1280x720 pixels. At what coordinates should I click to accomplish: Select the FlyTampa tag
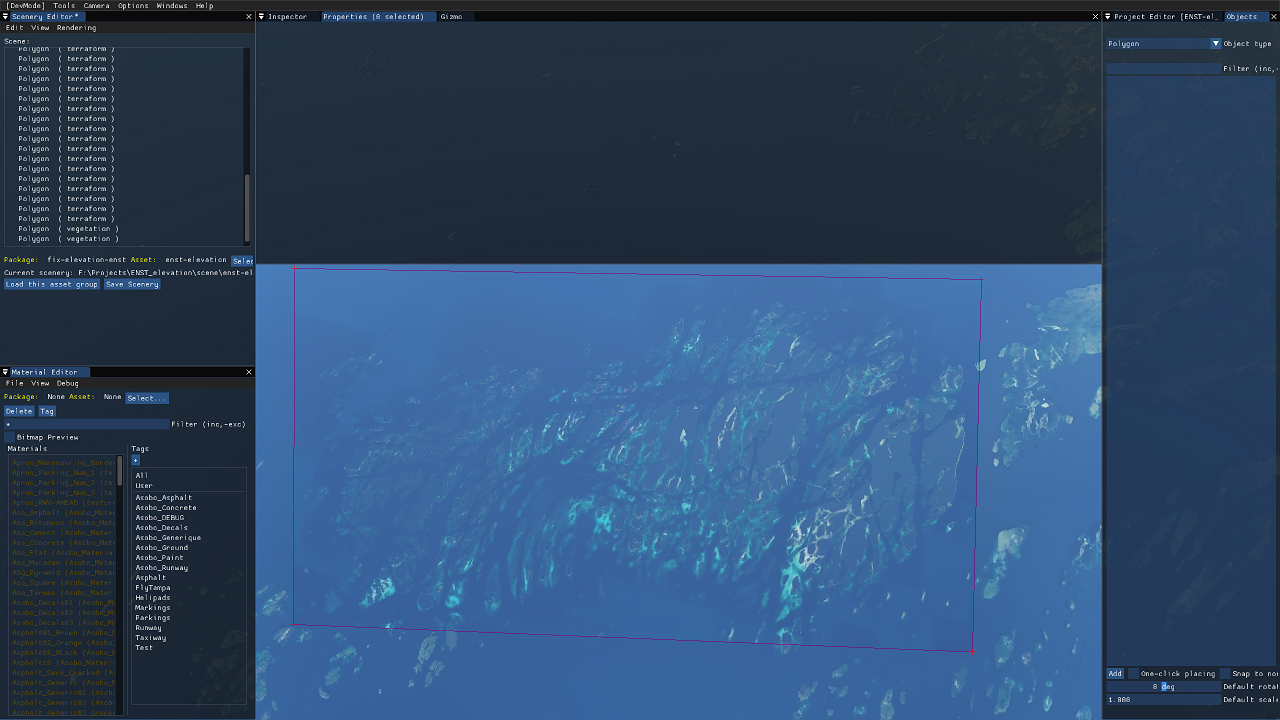pyautogui.click(x=153, y=588)
